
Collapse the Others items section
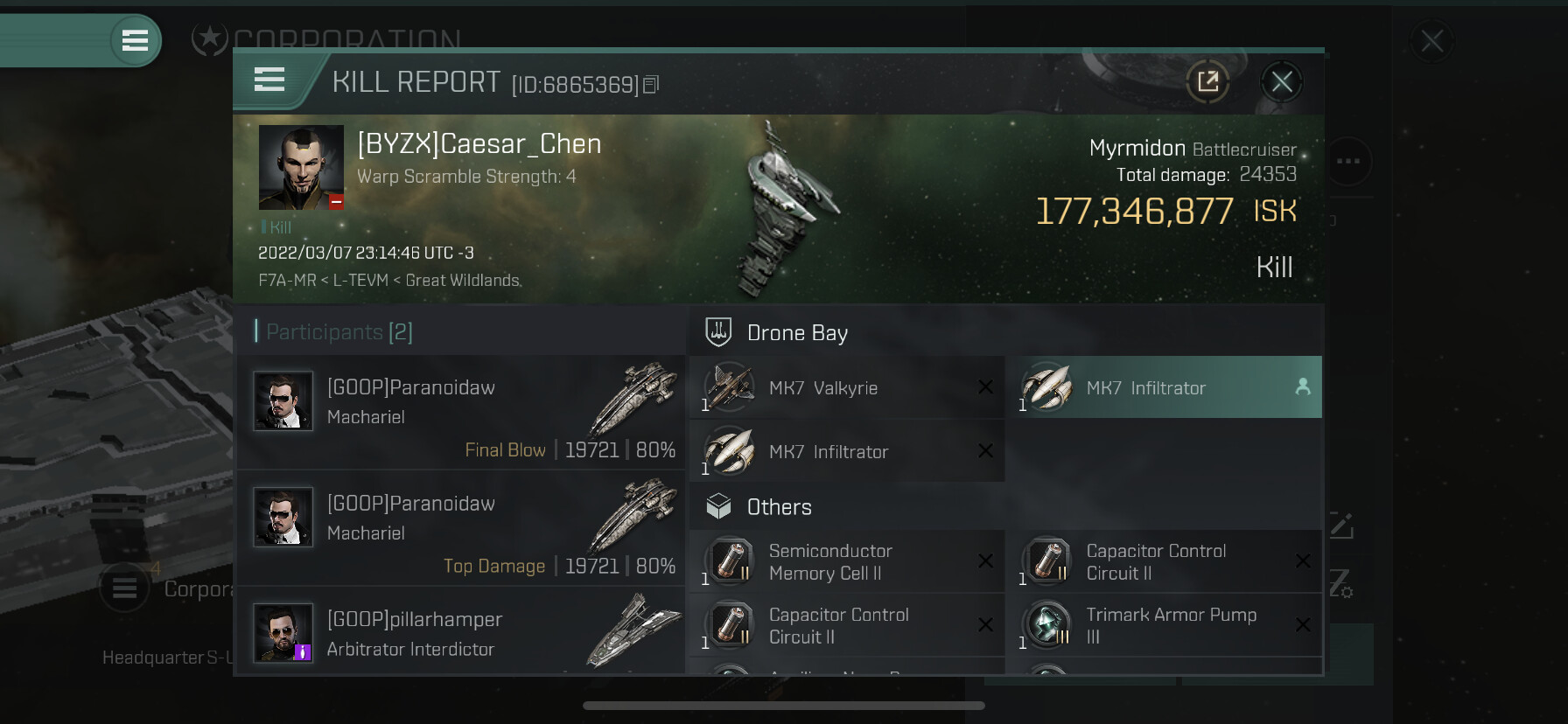779,507
